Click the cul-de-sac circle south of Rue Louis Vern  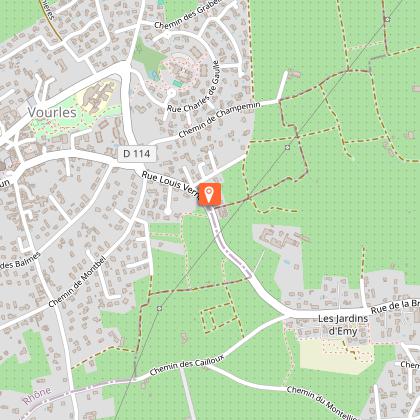(x=168, y=211)
